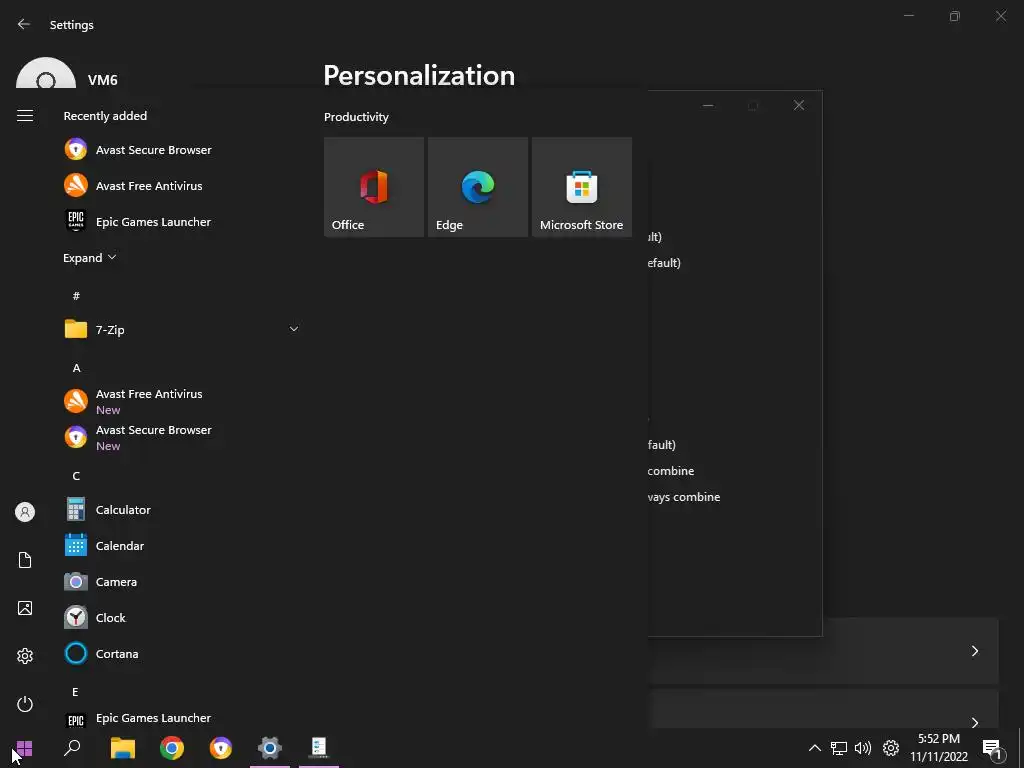Click the Windows Start button

24,748
